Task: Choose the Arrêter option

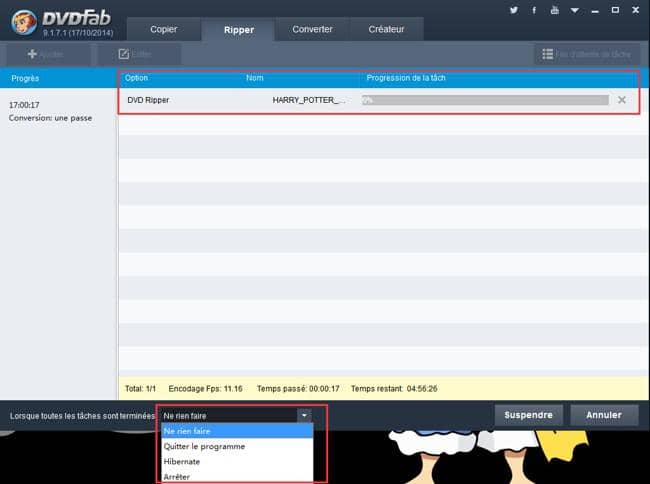Action: point(237,477)
